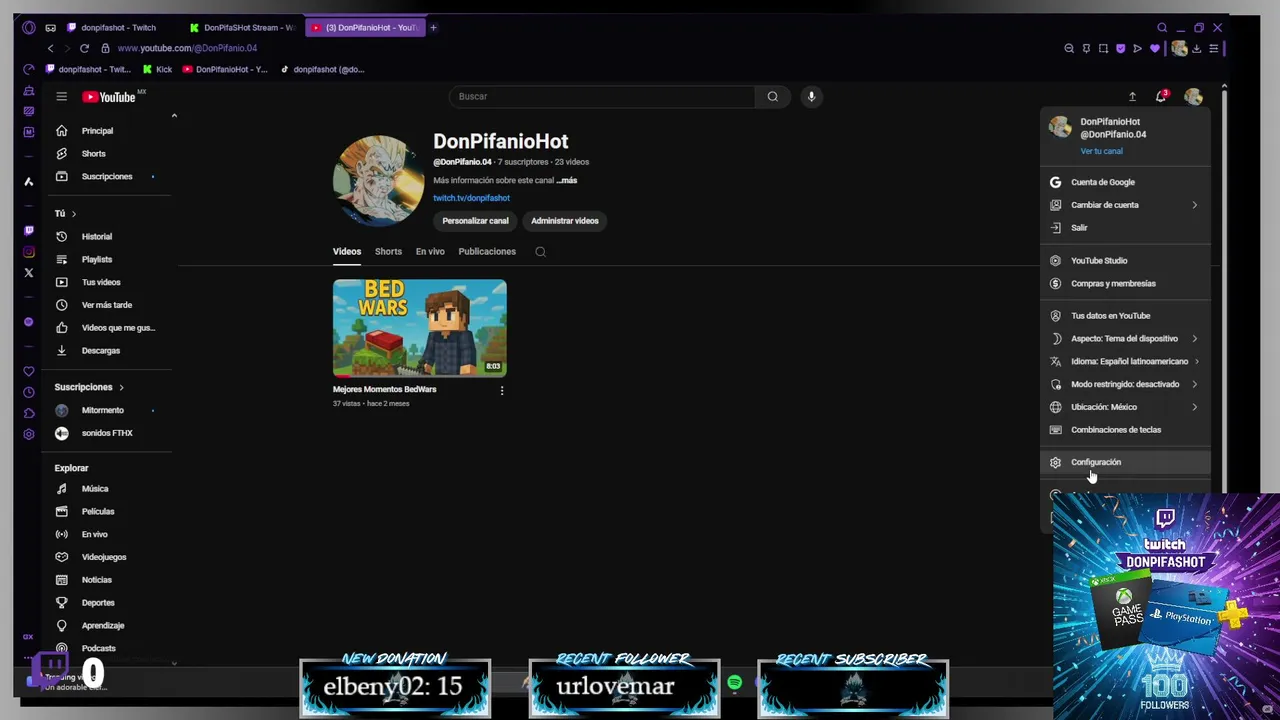Open browser easy setup sliders icon
The height and width of the screenshot is (720, 1280).
1213,48
